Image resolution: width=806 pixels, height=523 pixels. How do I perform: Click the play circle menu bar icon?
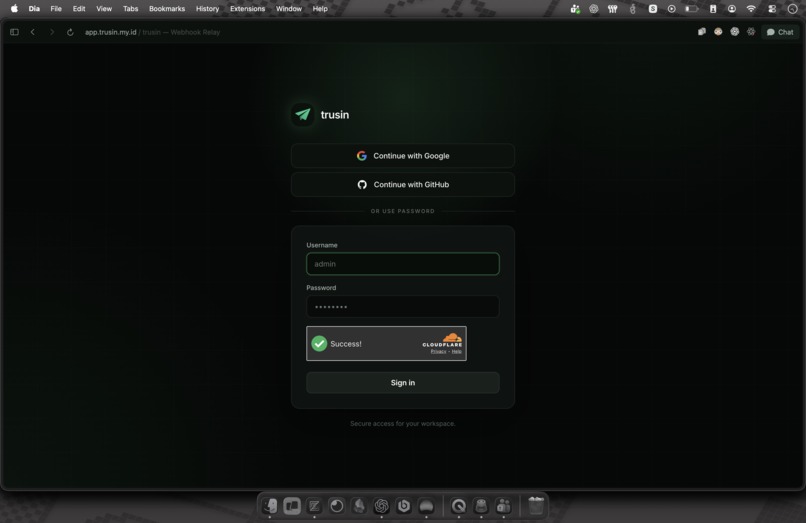click(x=671, y=9)
